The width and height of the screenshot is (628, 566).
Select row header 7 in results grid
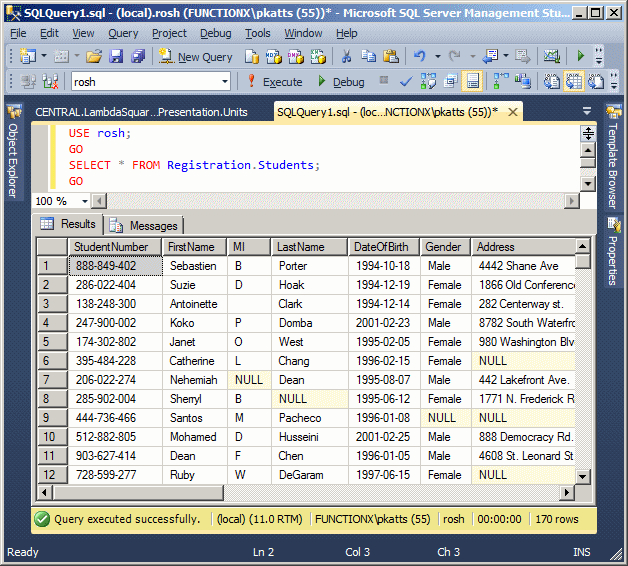[52, 380]
